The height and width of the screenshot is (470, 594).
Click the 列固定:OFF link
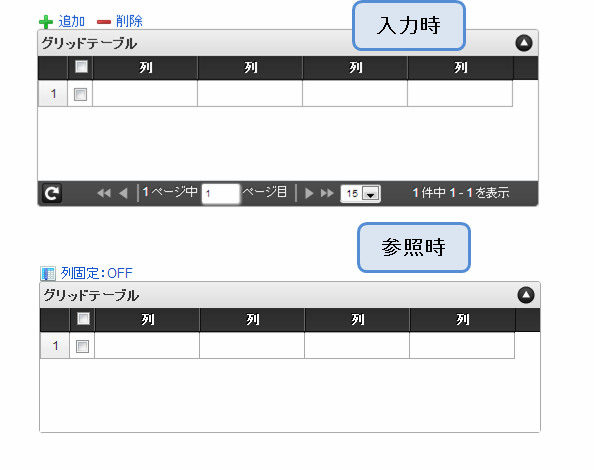[97, 273]
